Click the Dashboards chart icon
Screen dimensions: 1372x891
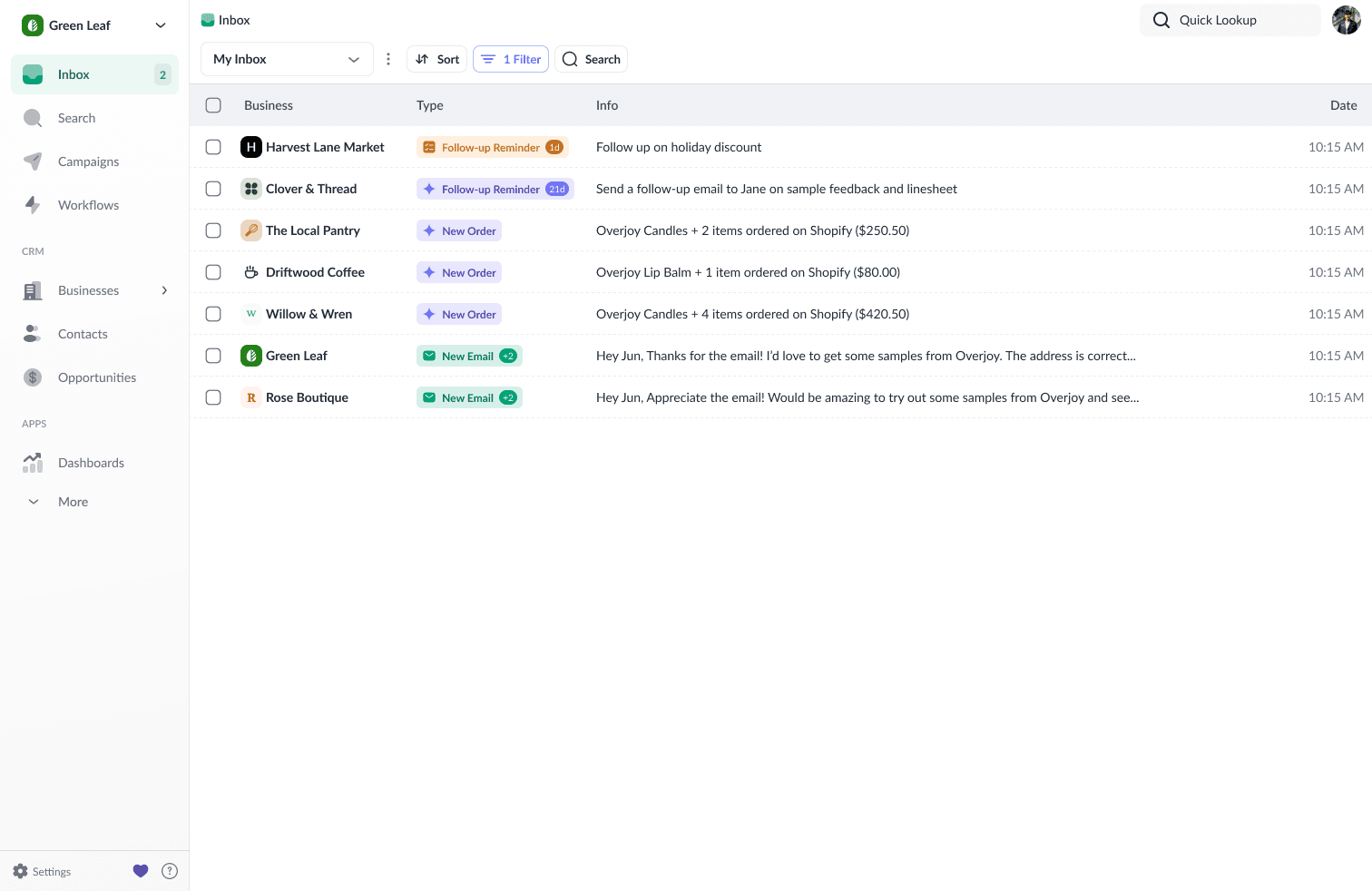point(33,463)
